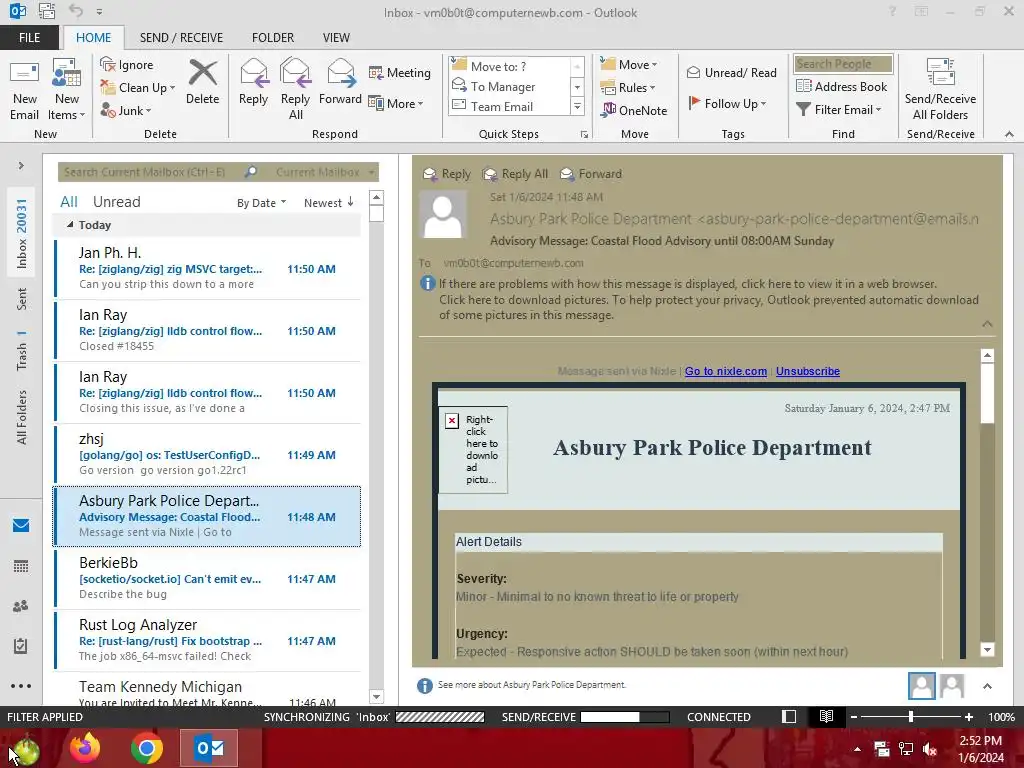This screenshot has width=1024, height=768.
Task: Zoom out with the minus button
Action: click(x=853, y=716)
